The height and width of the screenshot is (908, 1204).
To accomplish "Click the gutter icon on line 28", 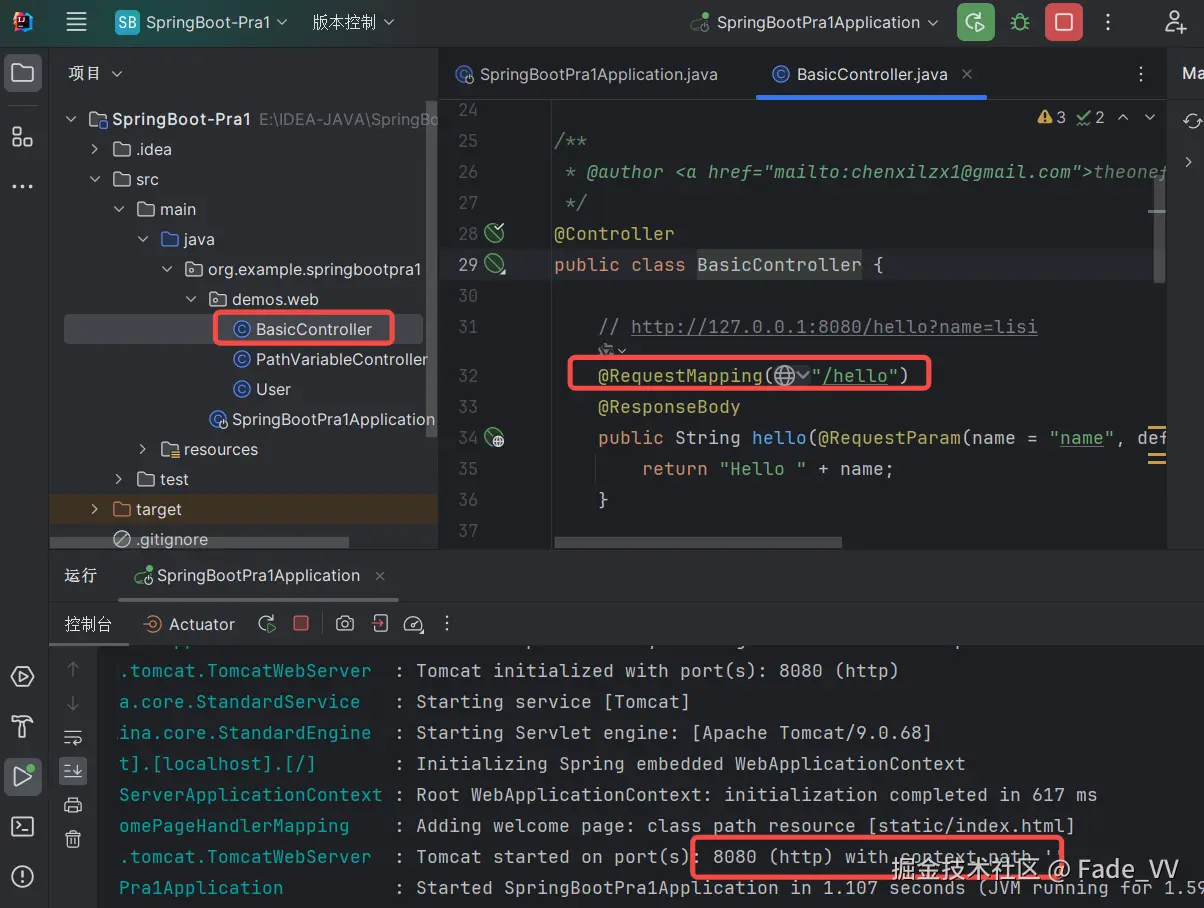I will tap(494, 234).
